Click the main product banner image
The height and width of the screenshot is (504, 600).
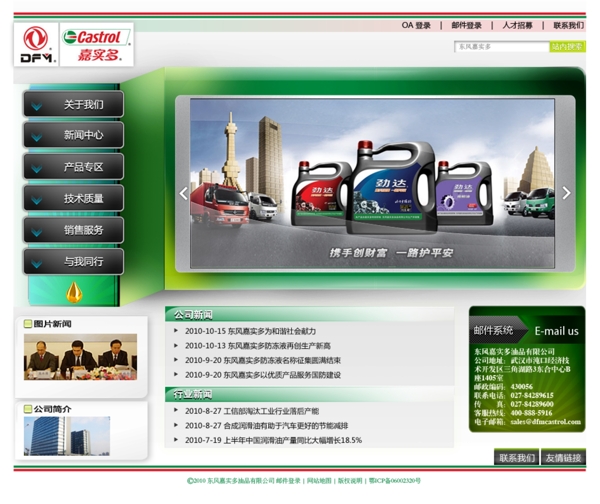[x=372, y=184]
